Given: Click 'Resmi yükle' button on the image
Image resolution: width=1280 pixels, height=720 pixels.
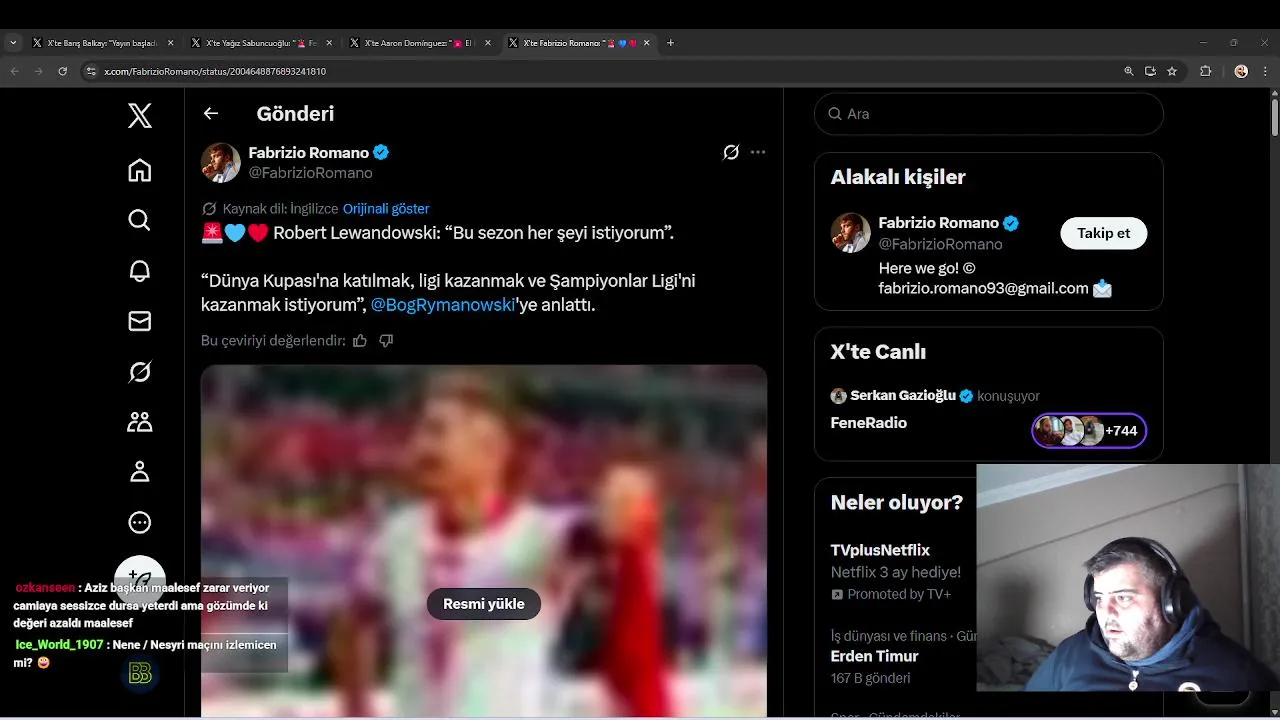Looking at the screenshot, I should coord(484,604).
